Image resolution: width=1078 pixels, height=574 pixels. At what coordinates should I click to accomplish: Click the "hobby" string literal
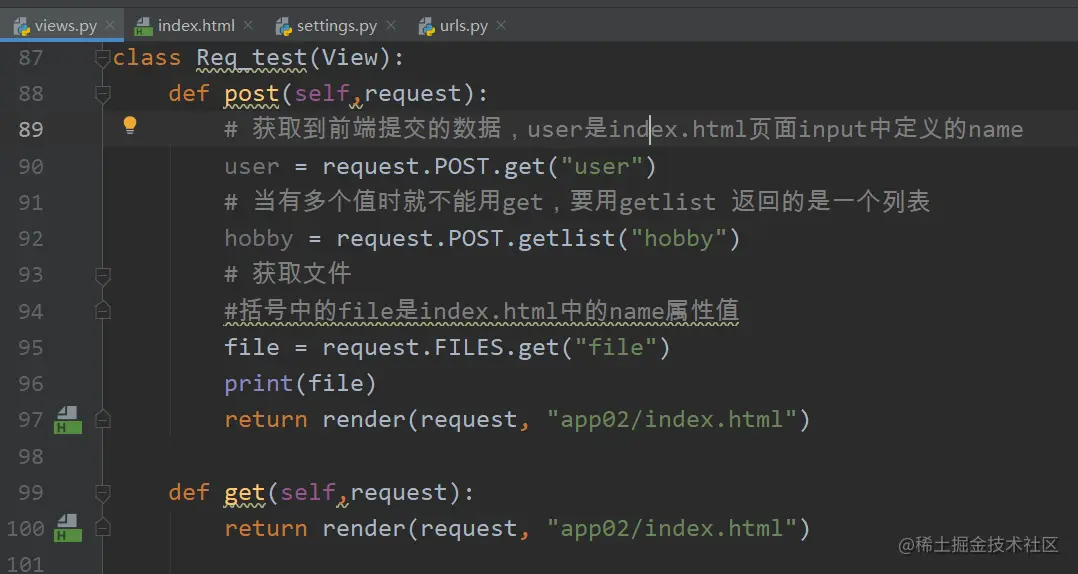(679, 239)
